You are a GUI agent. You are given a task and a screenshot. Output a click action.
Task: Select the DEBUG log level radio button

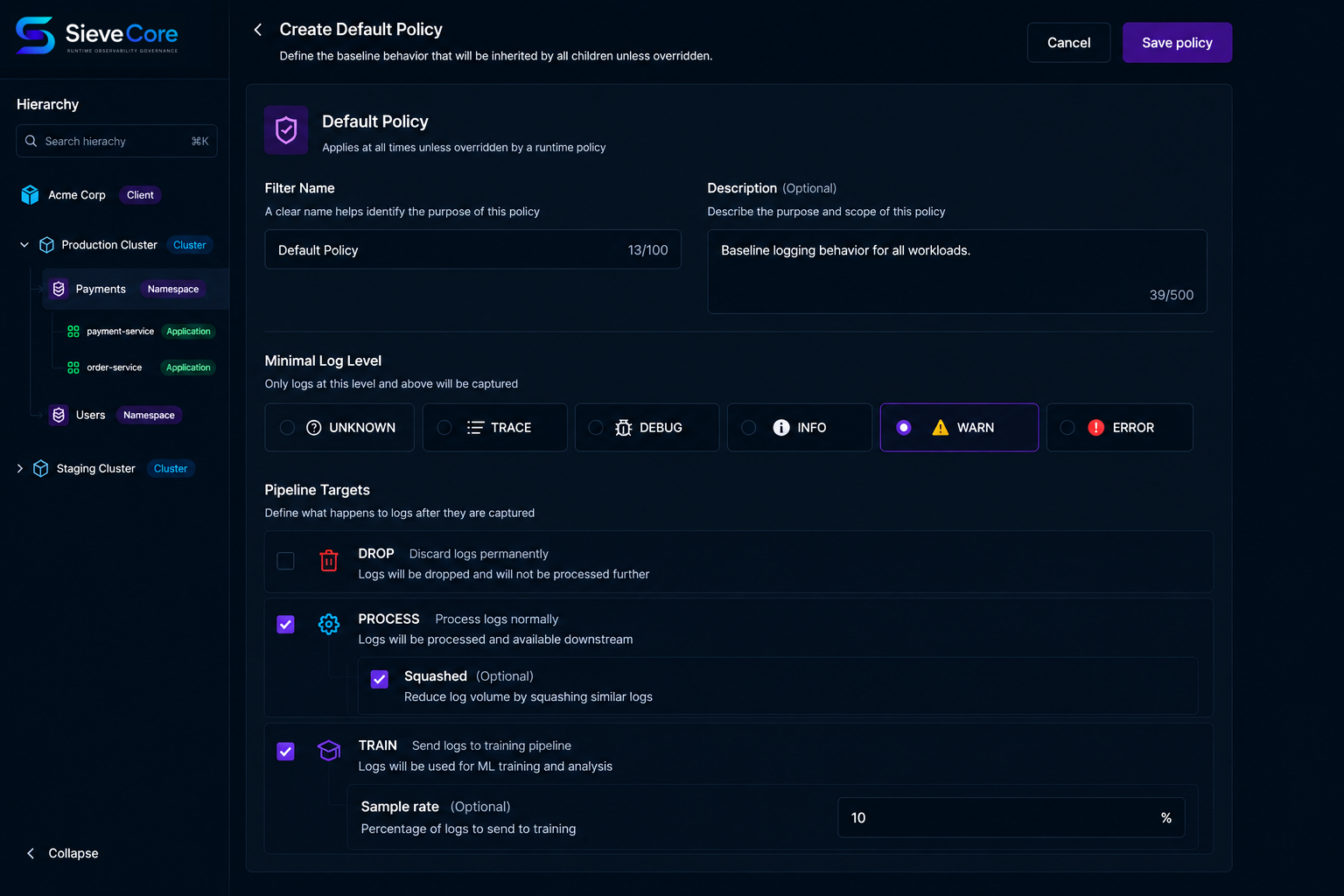596,428
